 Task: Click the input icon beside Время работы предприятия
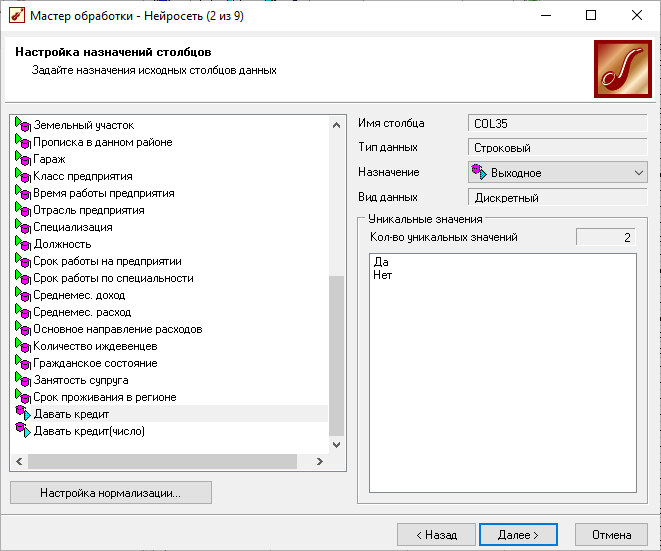point(23,193)
